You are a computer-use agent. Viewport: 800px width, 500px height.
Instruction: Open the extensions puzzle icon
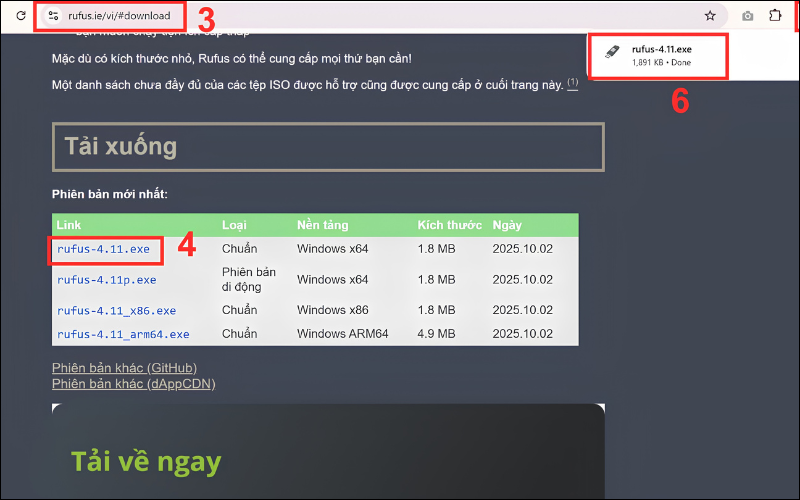coord(775,16)
